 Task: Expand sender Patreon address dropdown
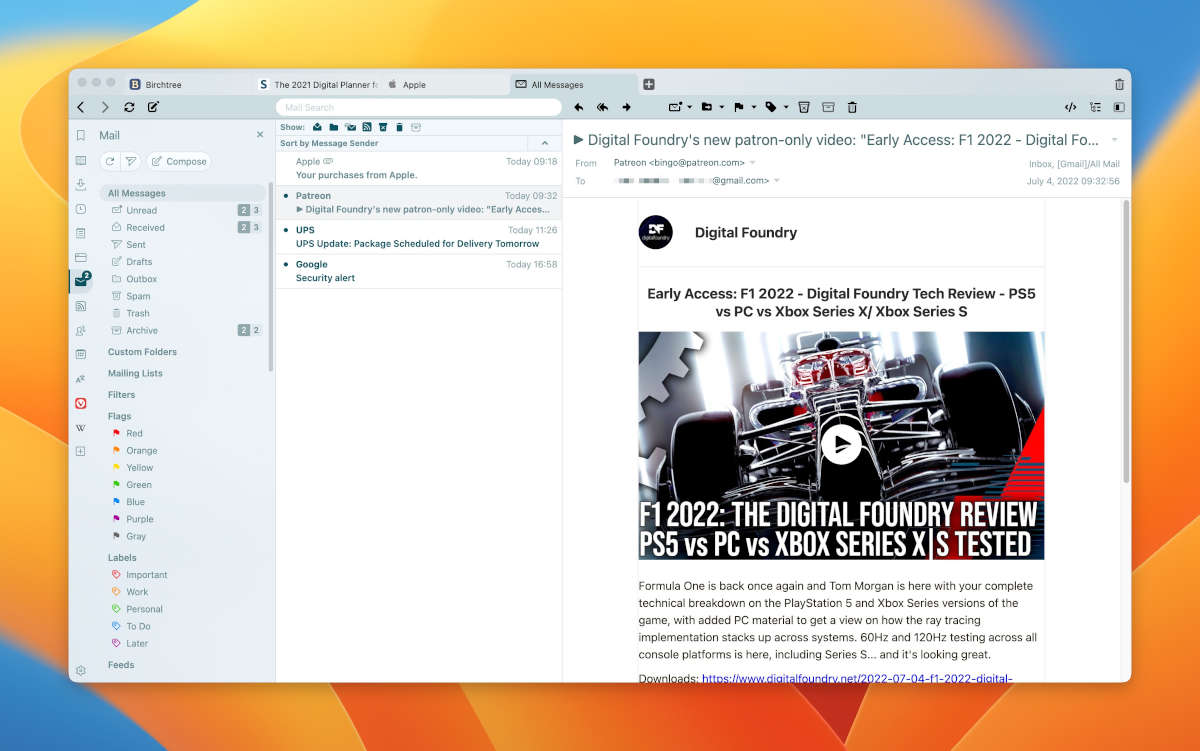[753, 163]
